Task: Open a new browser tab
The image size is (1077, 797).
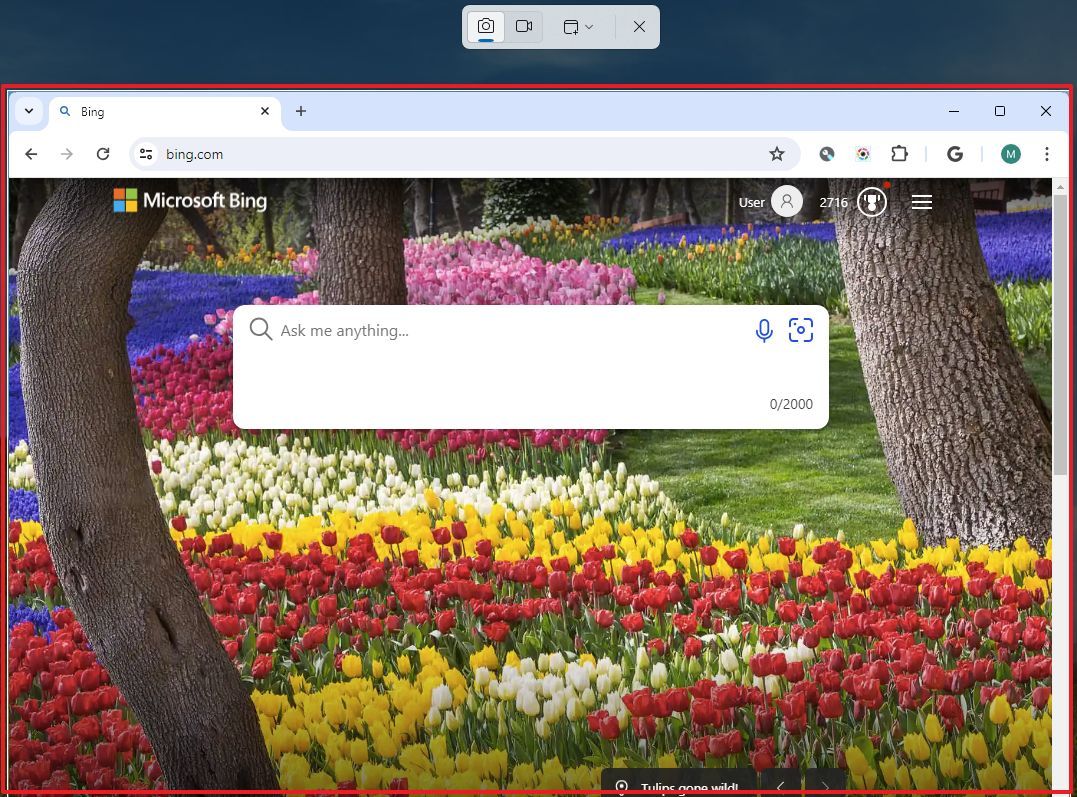Action: click(x=301, y=111)
